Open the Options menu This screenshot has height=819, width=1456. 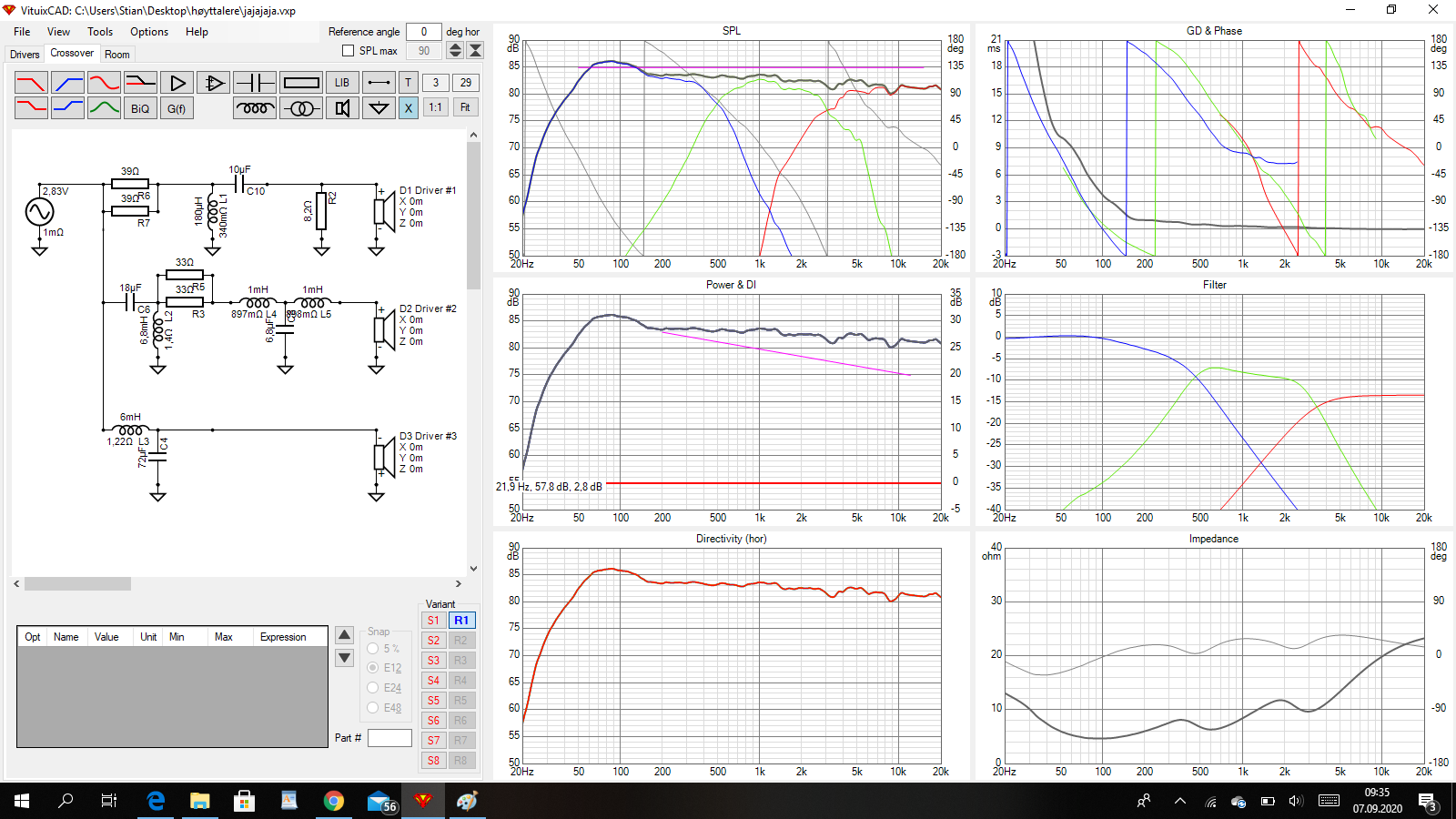(149, 32)
